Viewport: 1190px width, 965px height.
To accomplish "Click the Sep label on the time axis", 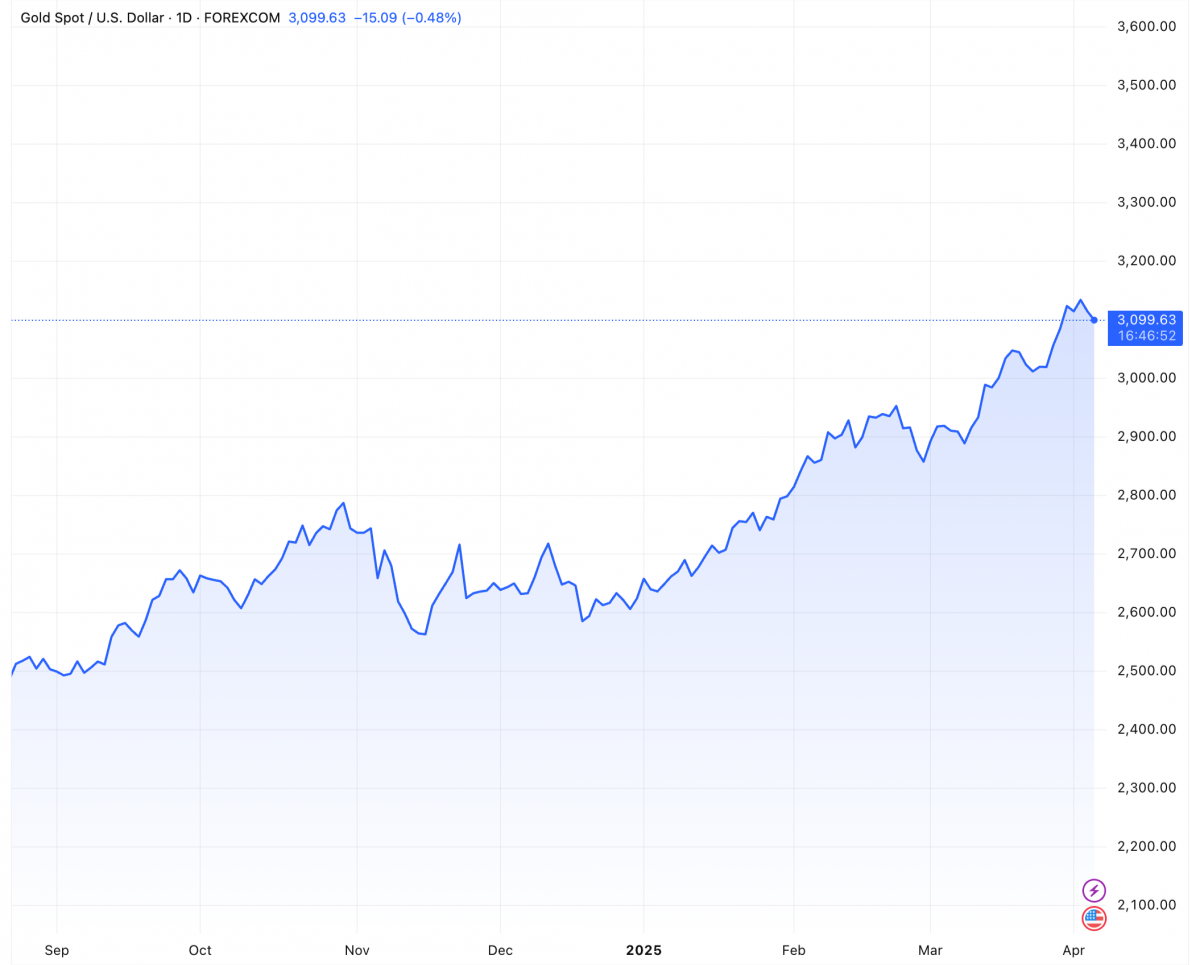I will click(57, 950).
